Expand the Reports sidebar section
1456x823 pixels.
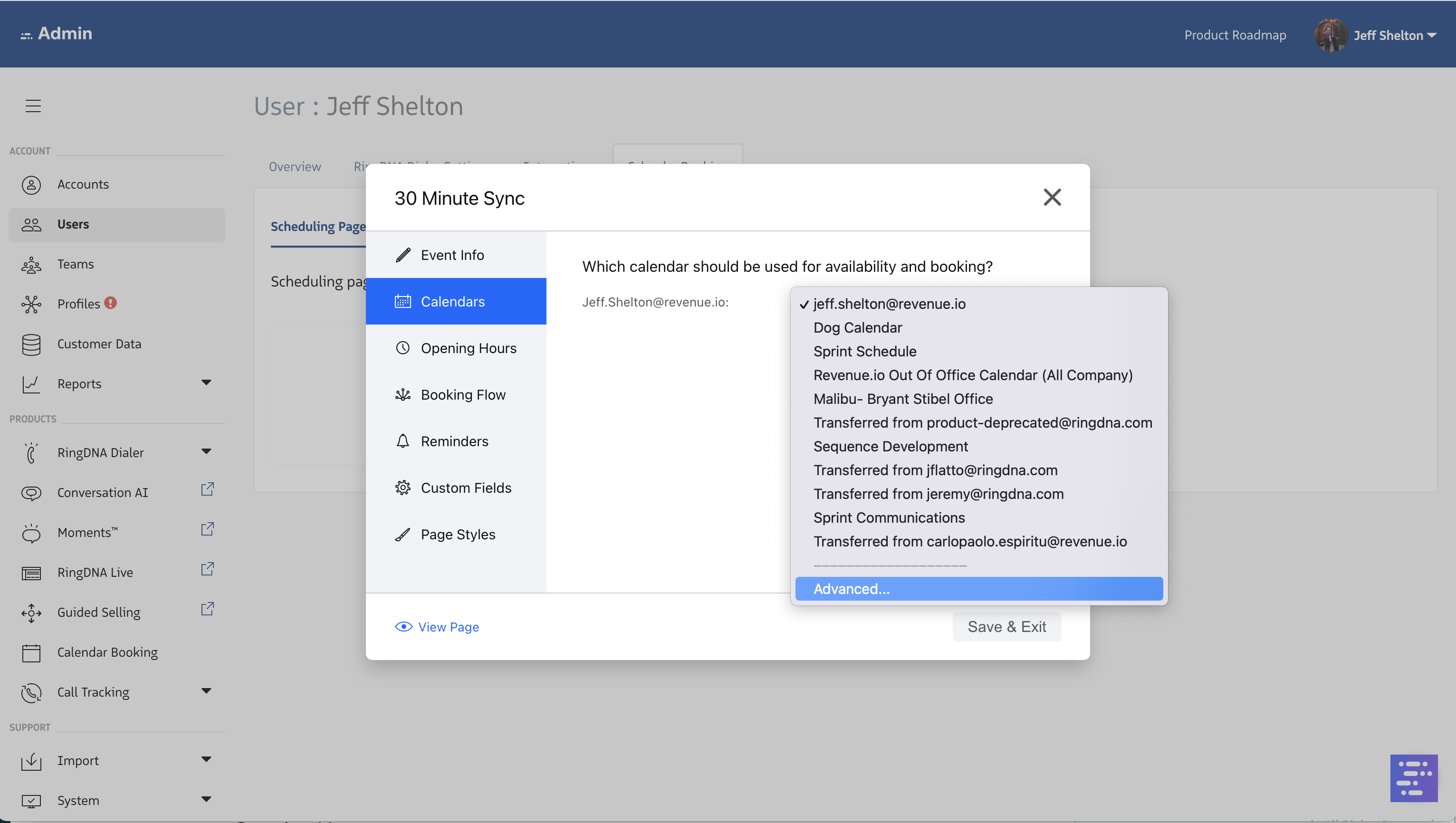click(x=206, y=383)
